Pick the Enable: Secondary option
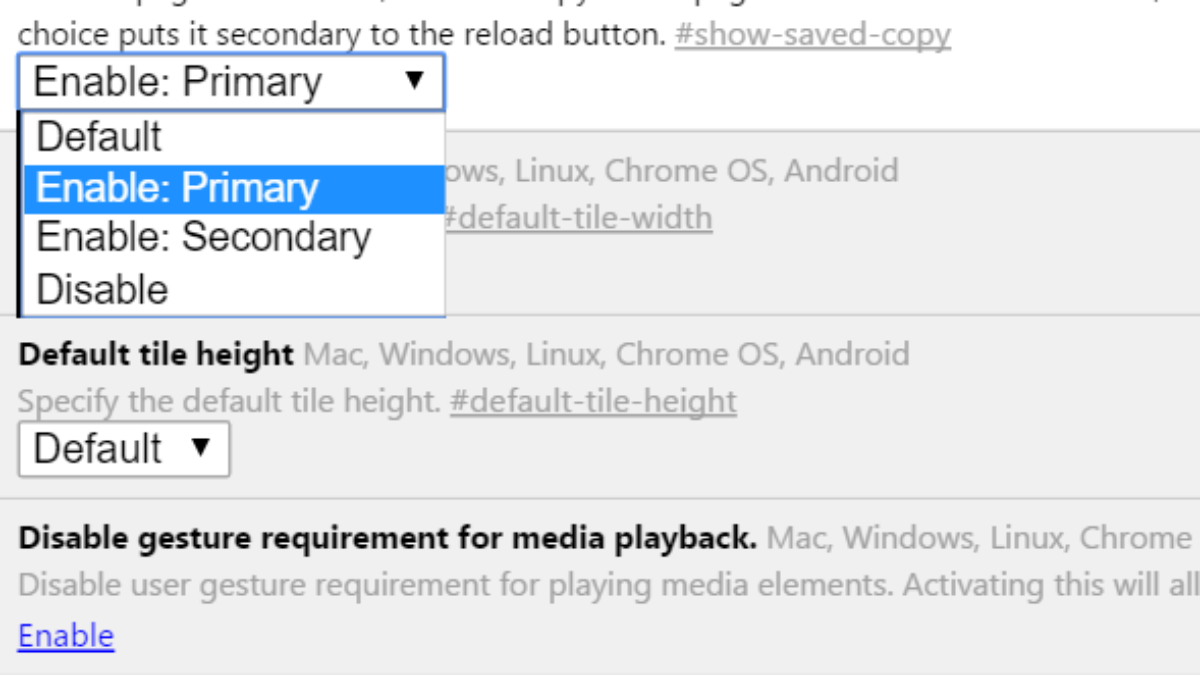 [x=203, y=238]
